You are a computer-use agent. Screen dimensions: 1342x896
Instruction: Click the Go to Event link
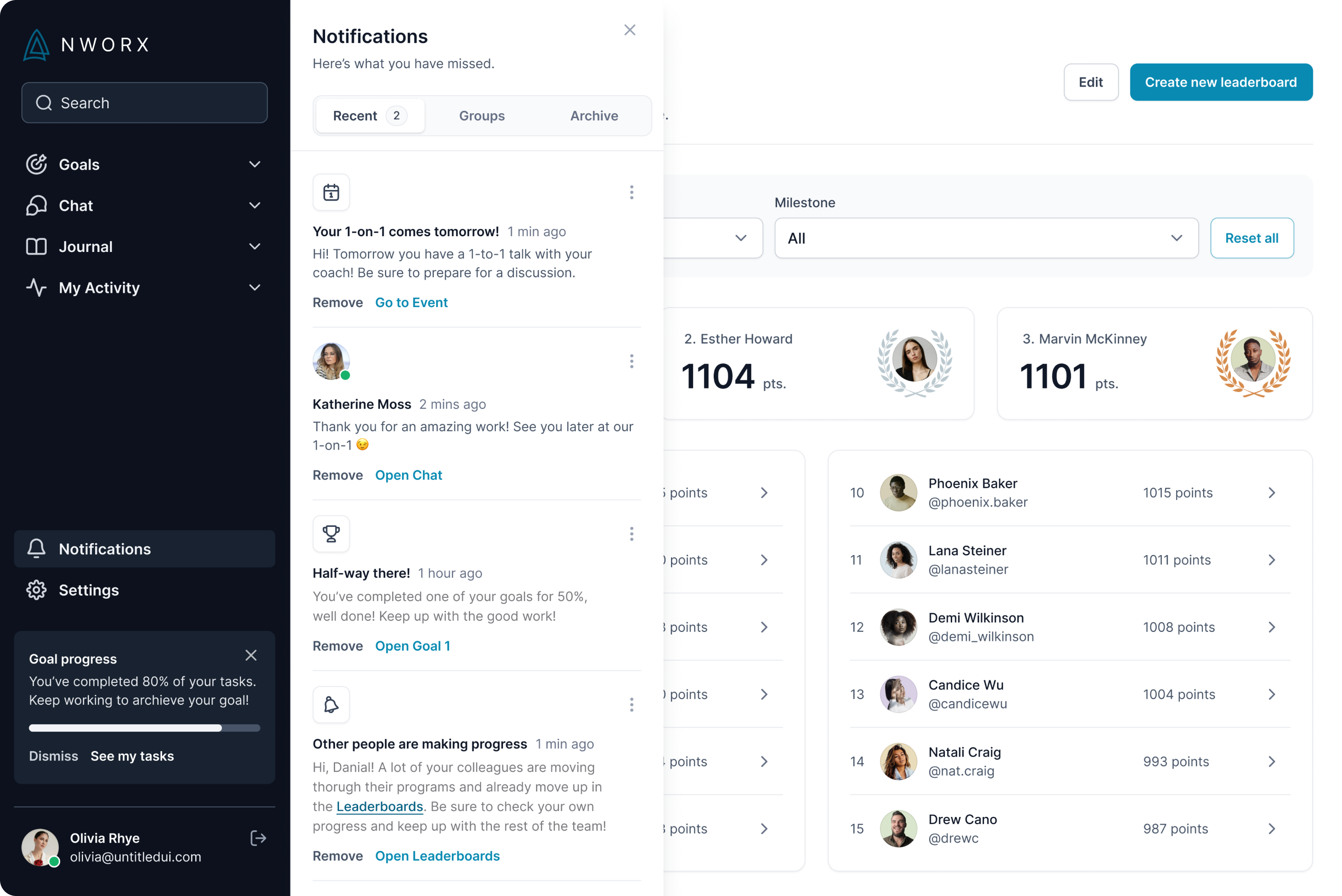411,302
